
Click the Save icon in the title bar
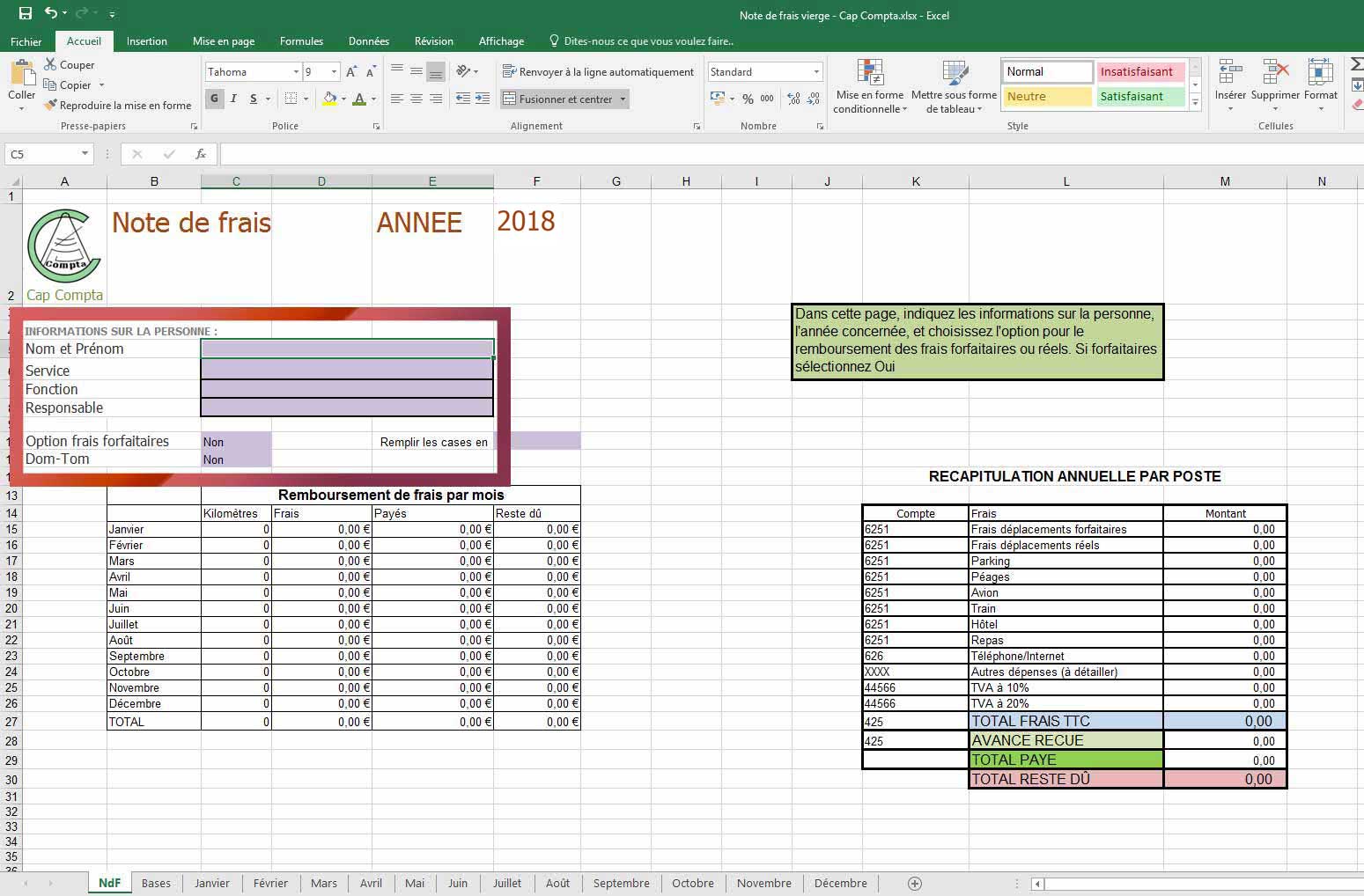click(x=26, y=13)
